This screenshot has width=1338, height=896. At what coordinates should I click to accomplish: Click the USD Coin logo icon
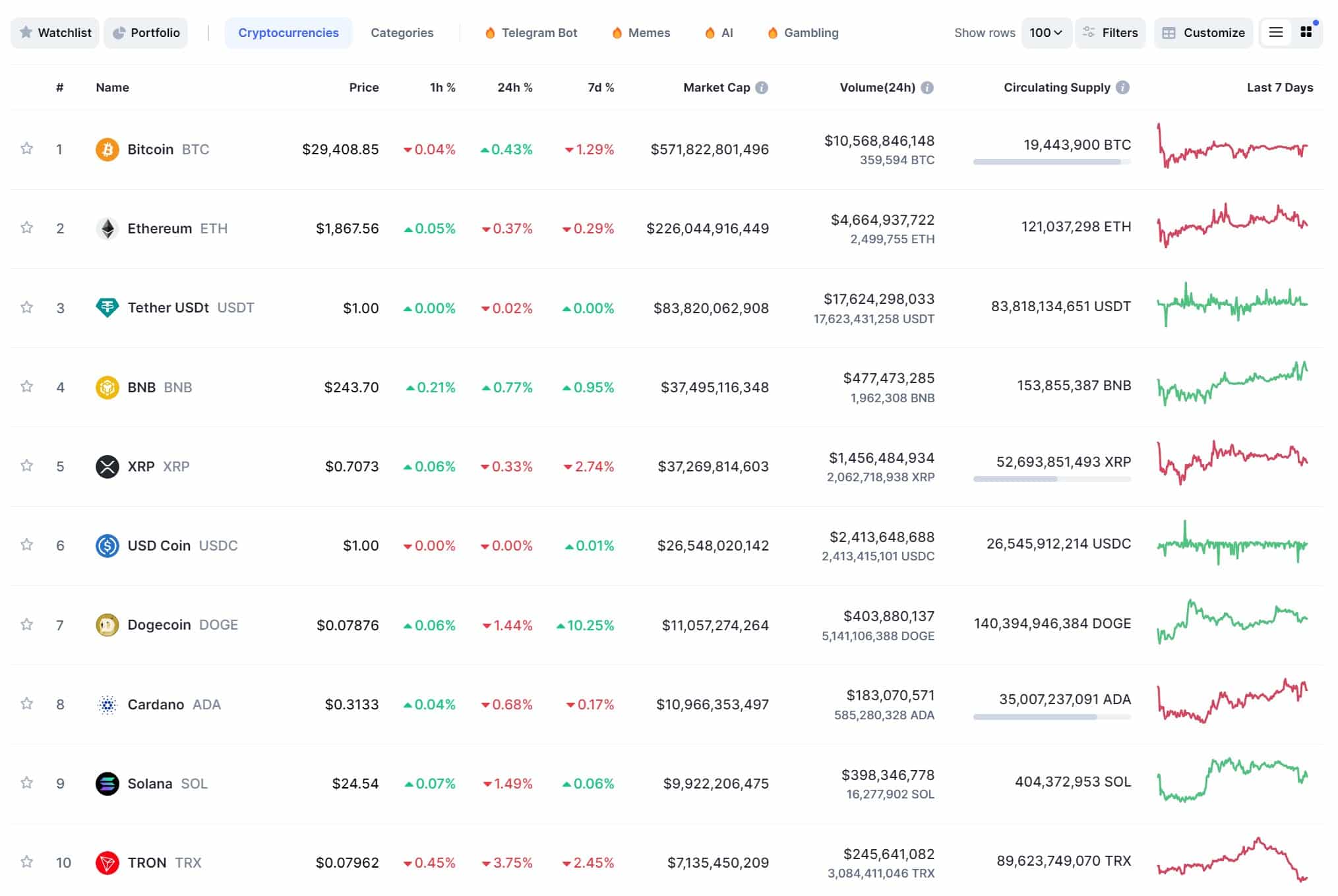(x=107, y=546)
